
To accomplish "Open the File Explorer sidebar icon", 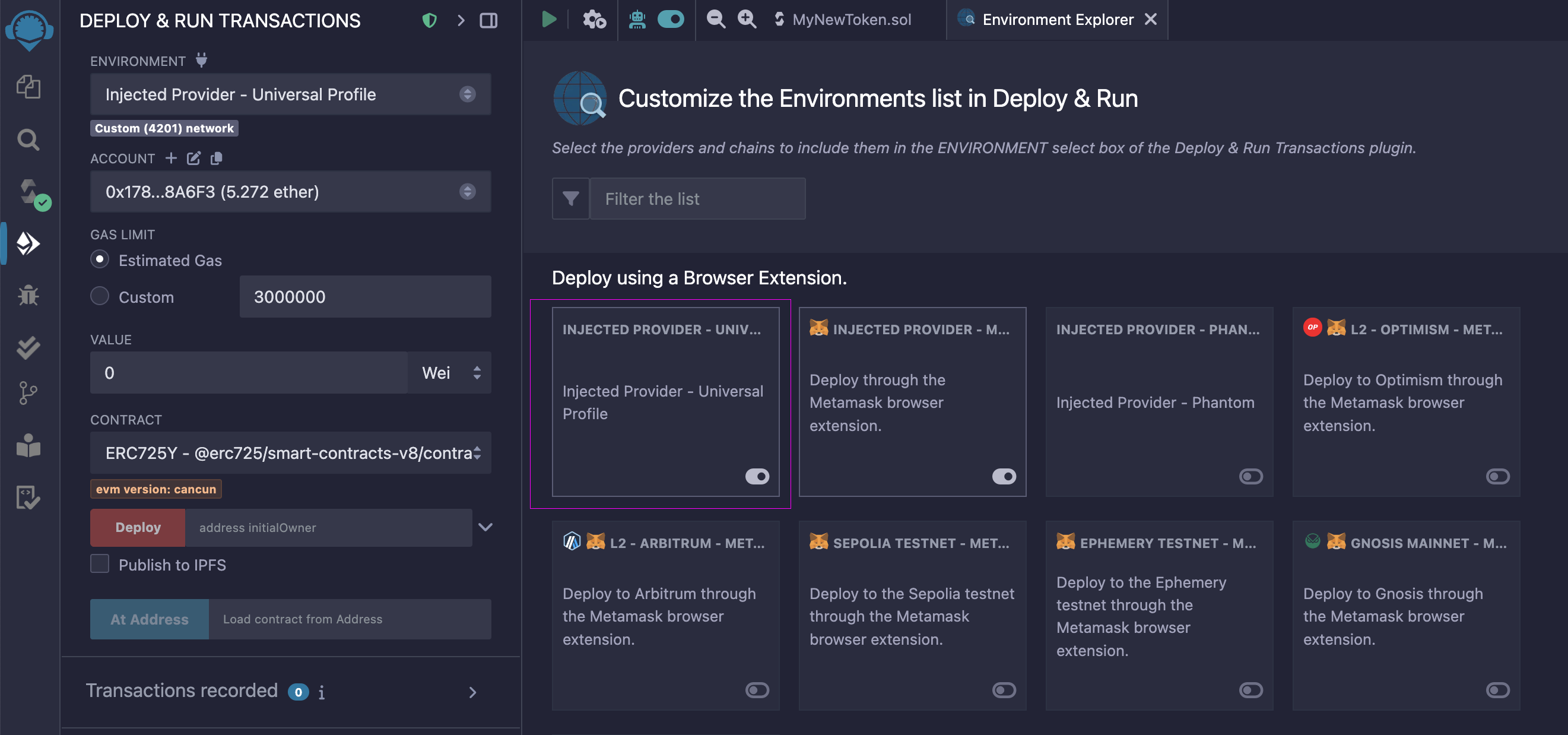I will tap(28, 87).
